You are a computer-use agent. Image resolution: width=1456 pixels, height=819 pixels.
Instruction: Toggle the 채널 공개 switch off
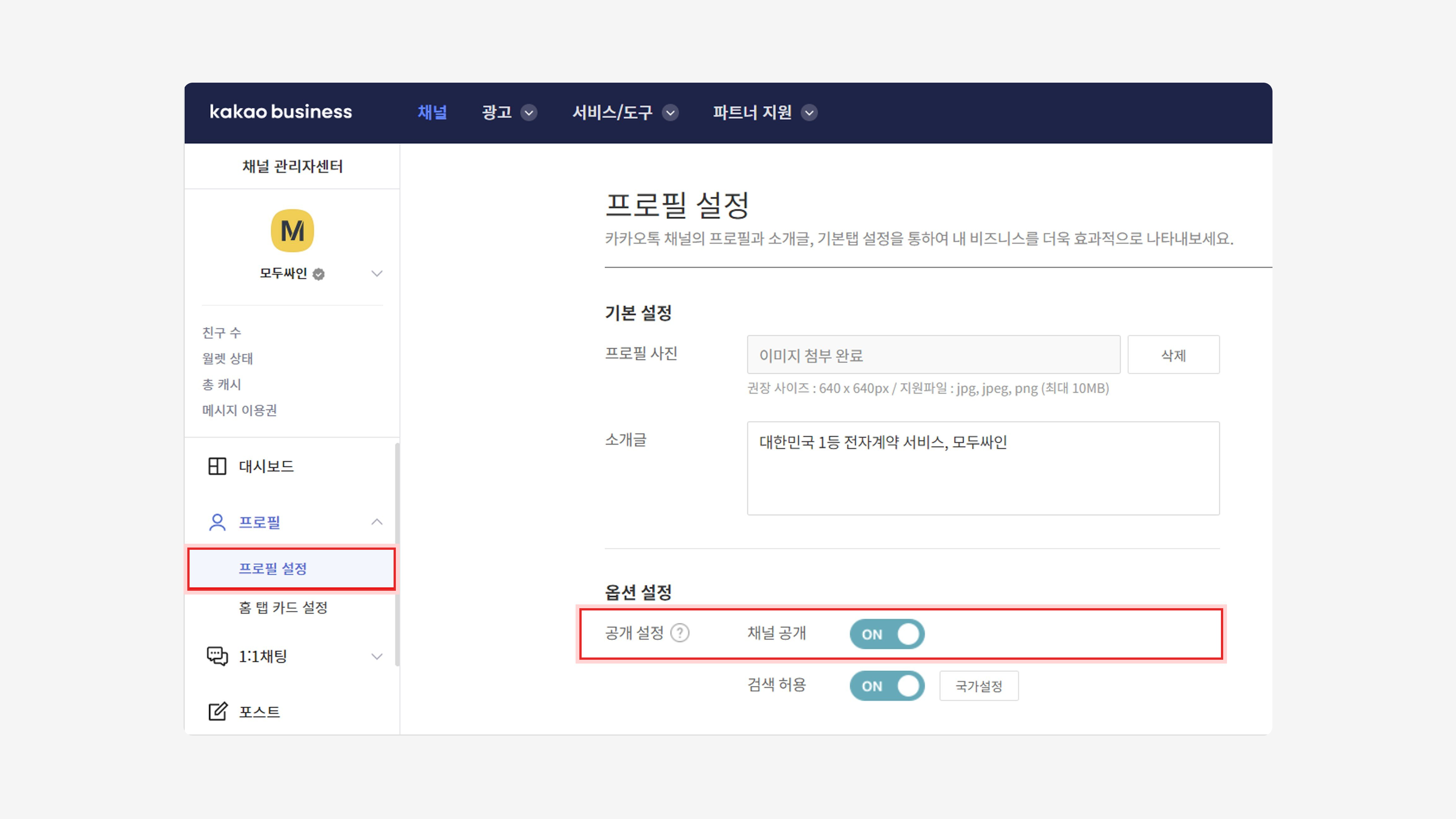tap(887, 634)
